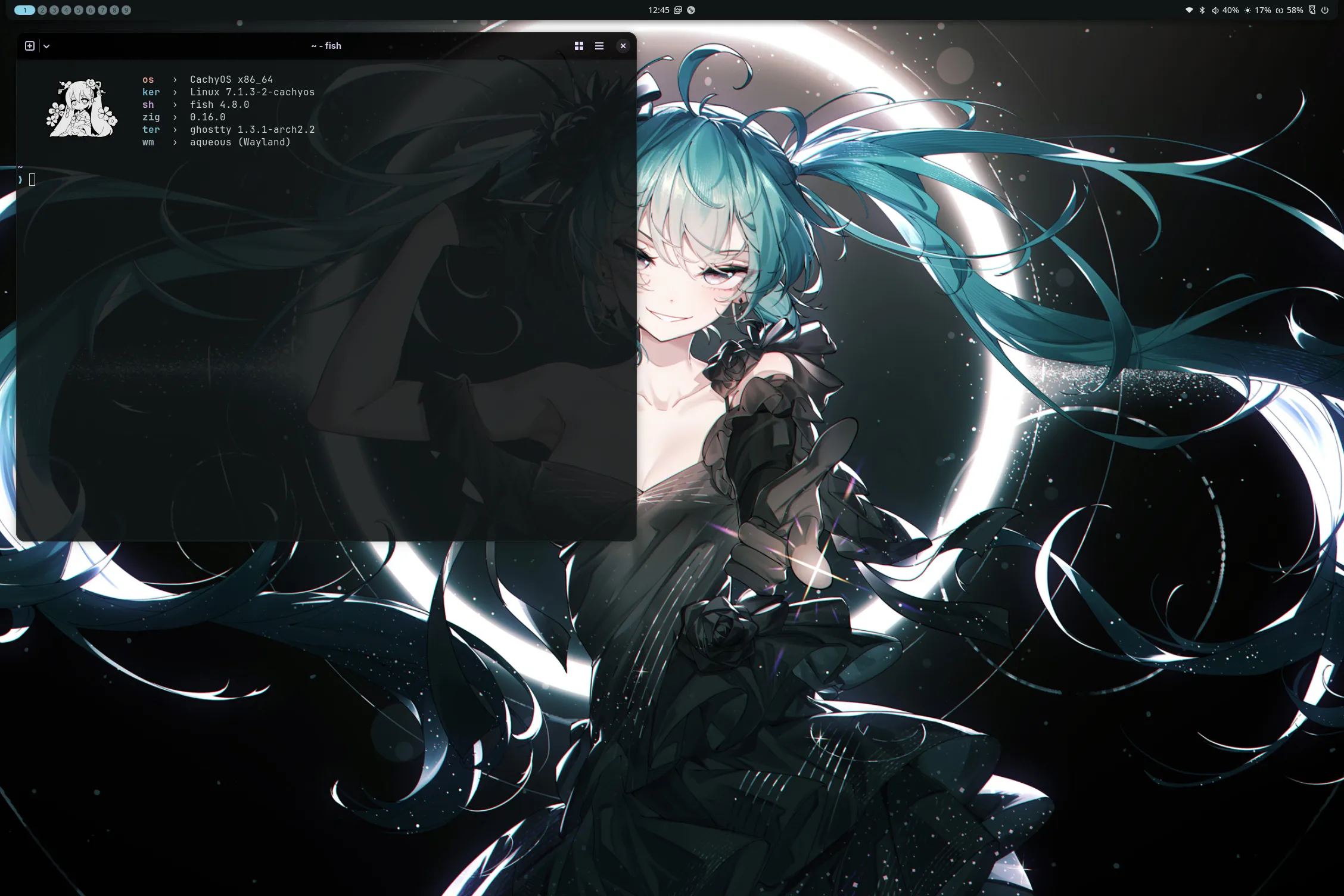
Task: Click the battery charge icon
Action: pos(1279,10)
